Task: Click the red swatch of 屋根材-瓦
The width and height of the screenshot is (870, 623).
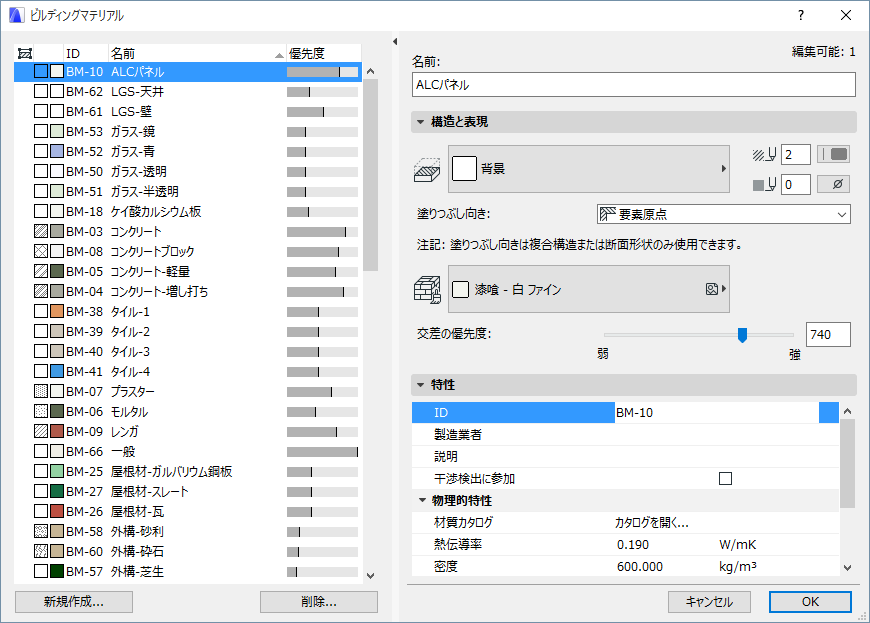Action: pyautogui.click(x=57, y=511)
